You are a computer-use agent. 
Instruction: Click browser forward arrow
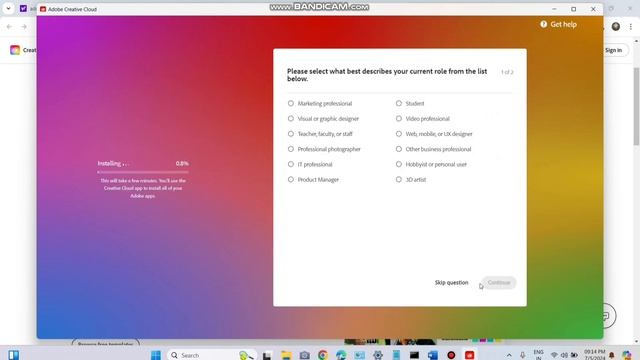pos(24,27)
